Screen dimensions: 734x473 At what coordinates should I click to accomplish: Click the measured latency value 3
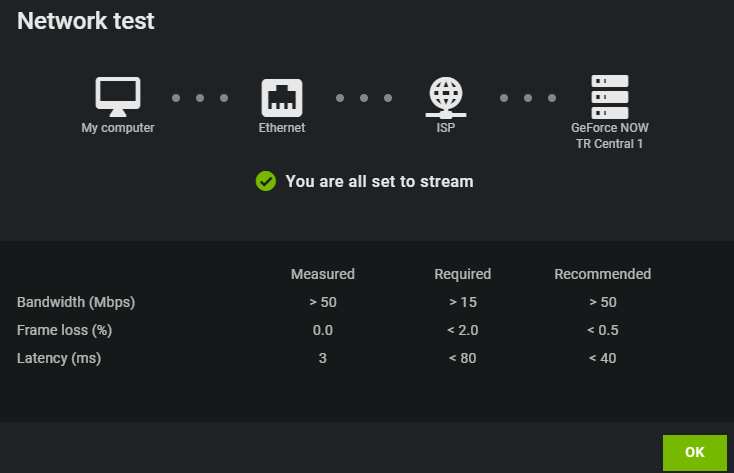click(x=322, y=358)
